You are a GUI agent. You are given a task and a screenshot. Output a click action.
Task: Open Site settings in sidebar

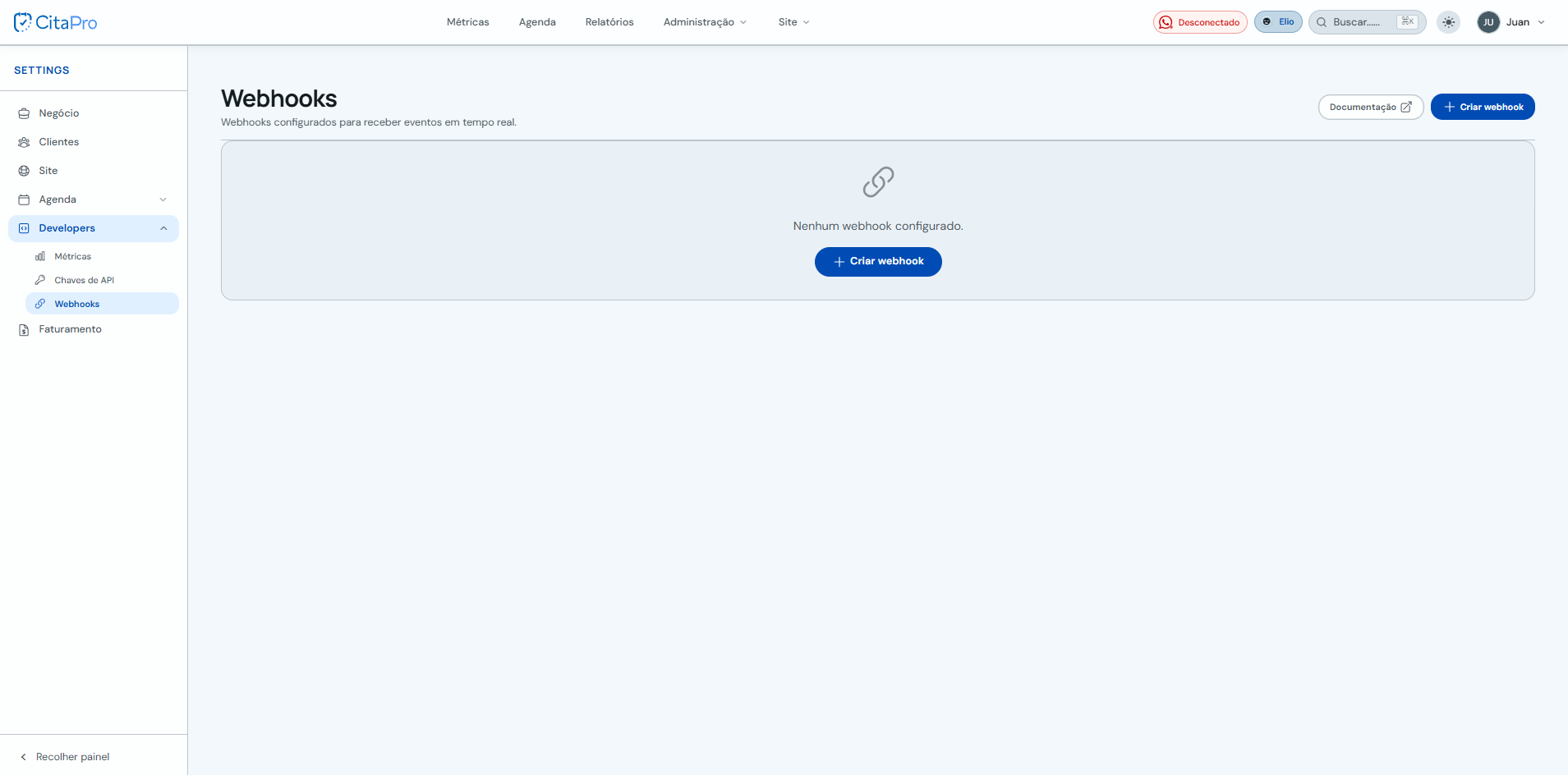(x=94, y=171)
